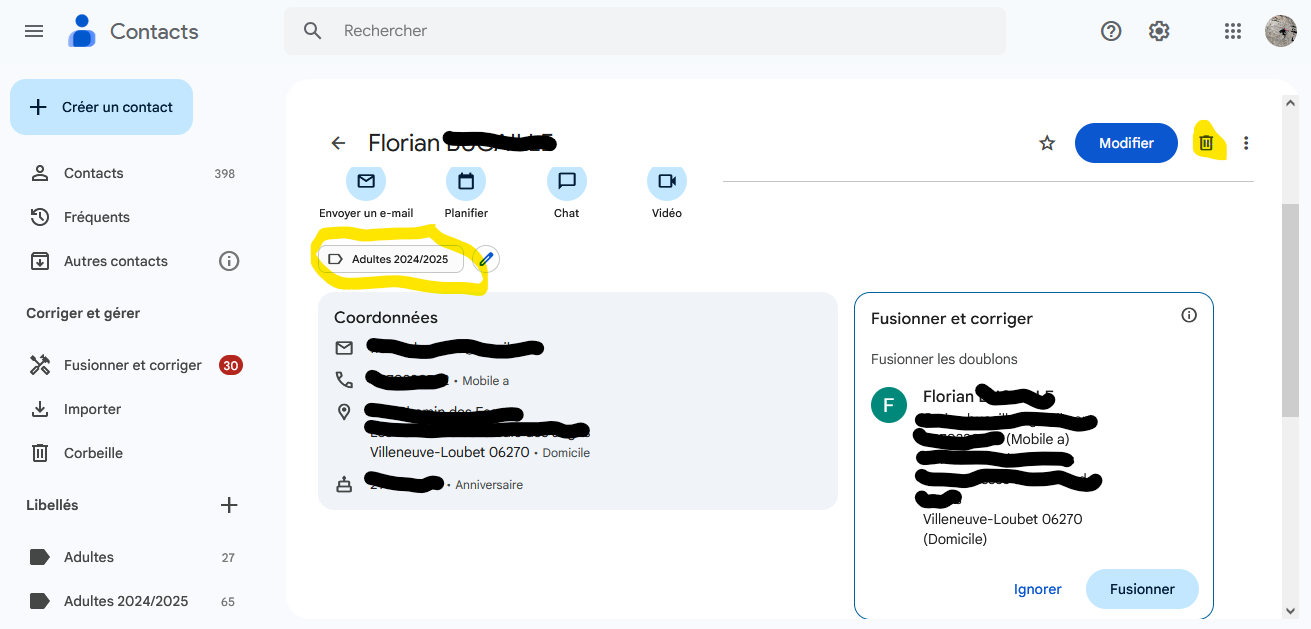
Task: Star this contact as favorite
Action: [x=1047, y=143]
